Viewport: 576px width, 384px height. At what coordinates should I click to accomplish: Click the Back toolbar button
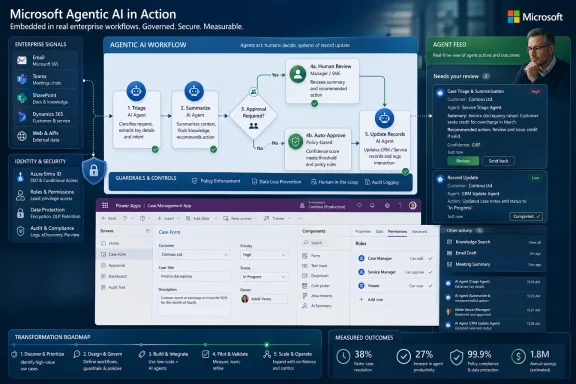(x=109, y=218)
